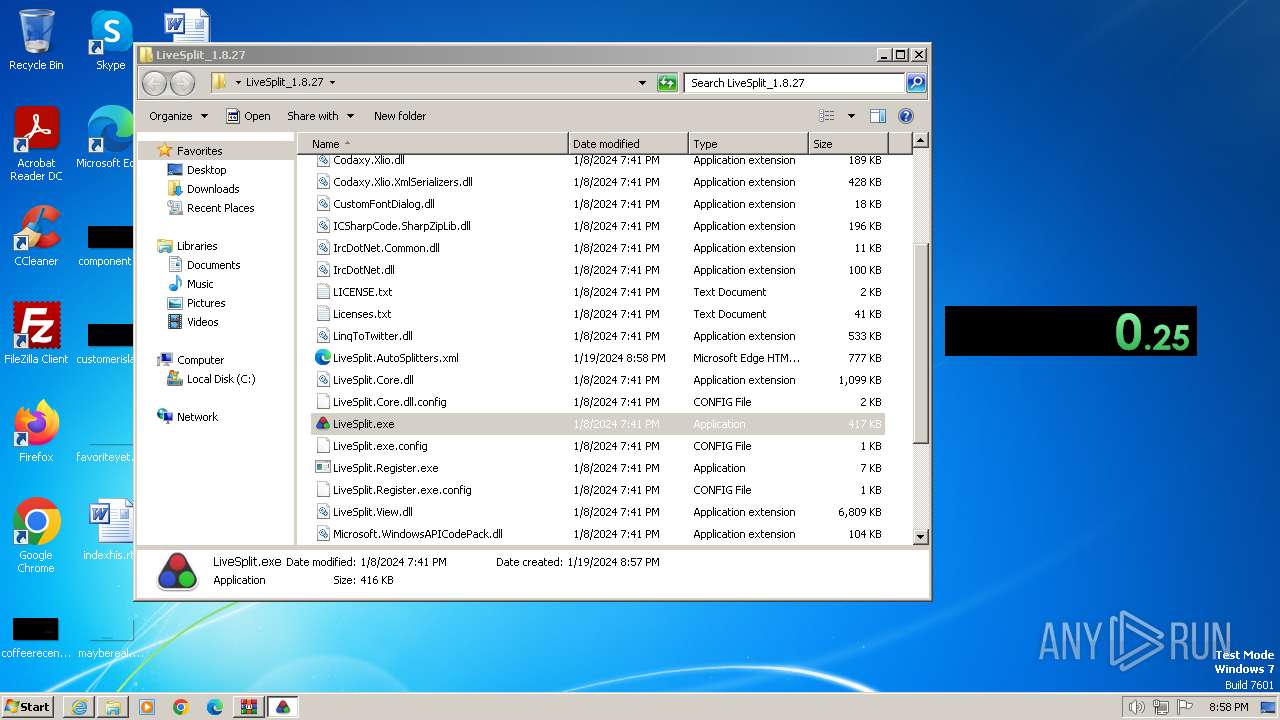1280x720 pixels.
Task: Select Licenses.txt document
Action: [x=597, y=314]
